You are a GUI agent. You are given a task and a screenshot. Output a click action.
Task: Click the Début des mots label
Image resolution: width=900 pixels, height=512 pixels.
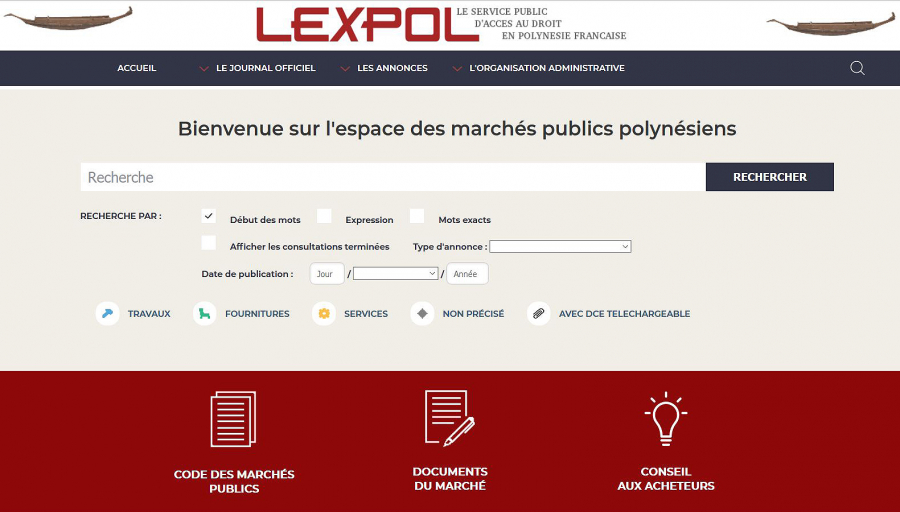coord(265,220)
